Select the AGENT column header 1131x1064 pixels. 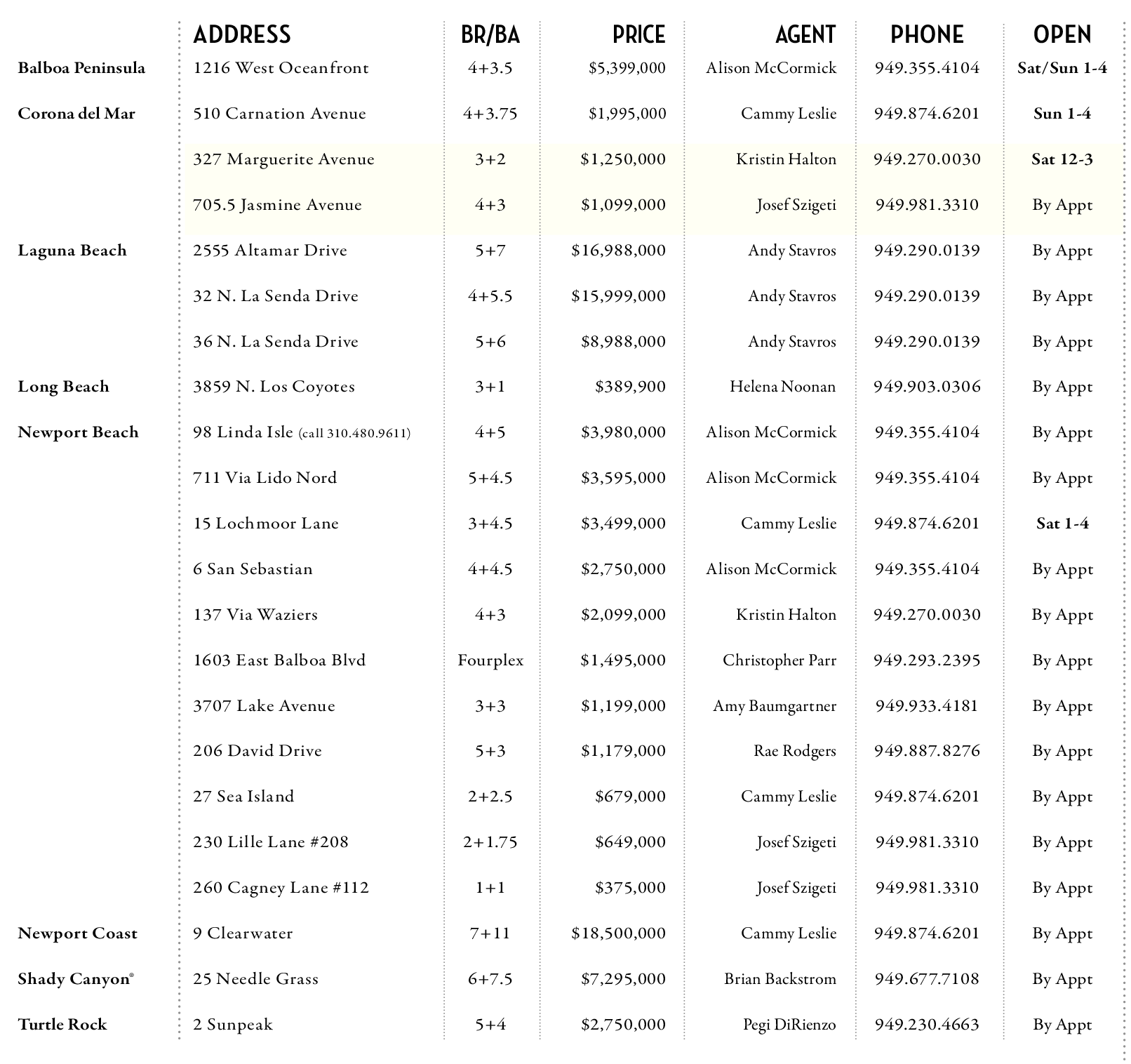805,34
